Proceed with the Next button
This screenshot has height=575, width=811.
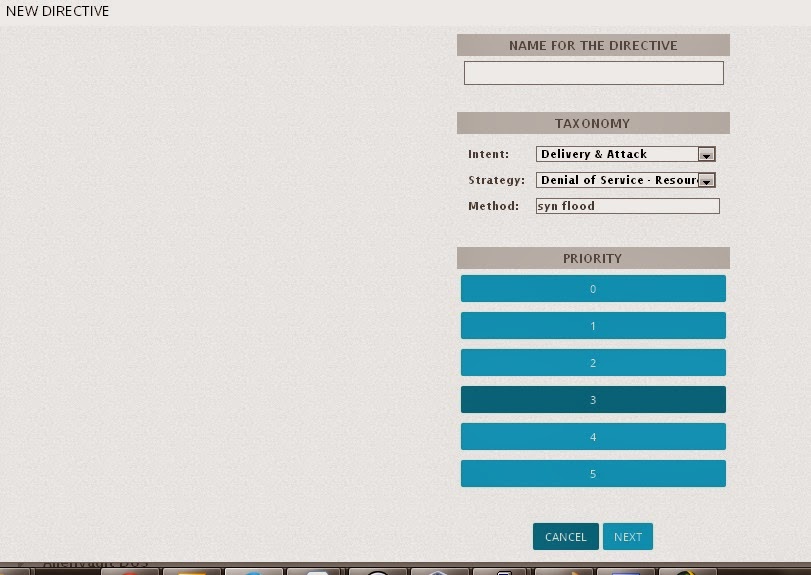coord(628,537)
